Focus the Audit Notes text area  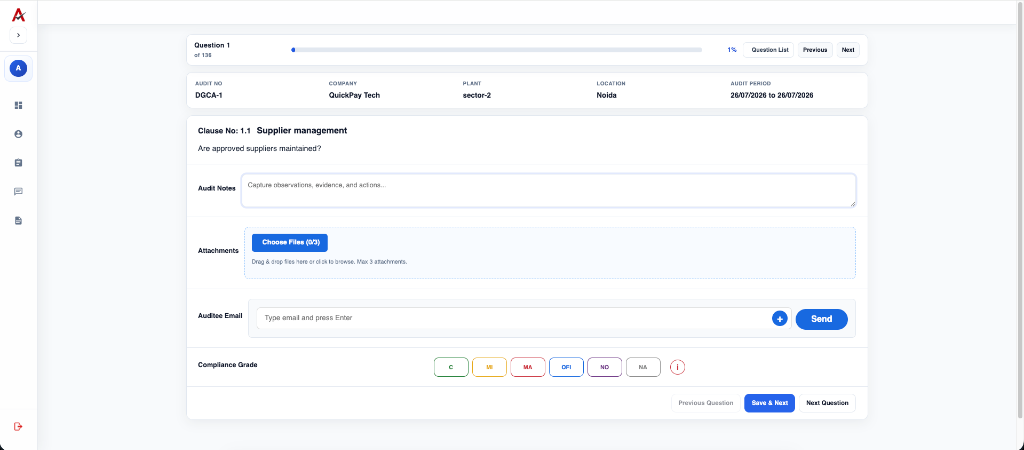click(549, 191)
